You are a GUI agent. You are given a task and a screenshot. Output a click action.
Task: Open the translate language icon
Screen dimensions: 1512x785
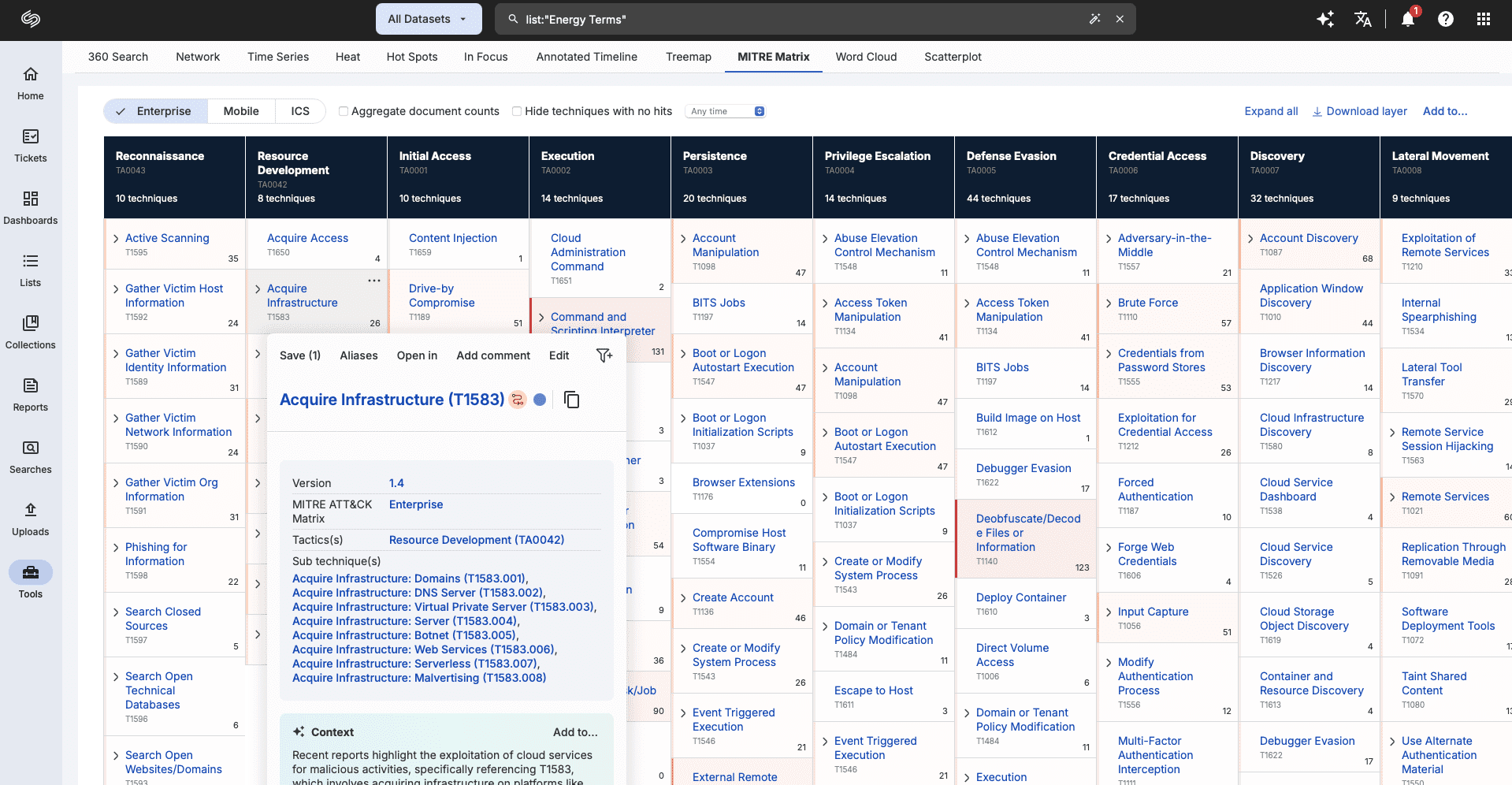[1363, 19]
